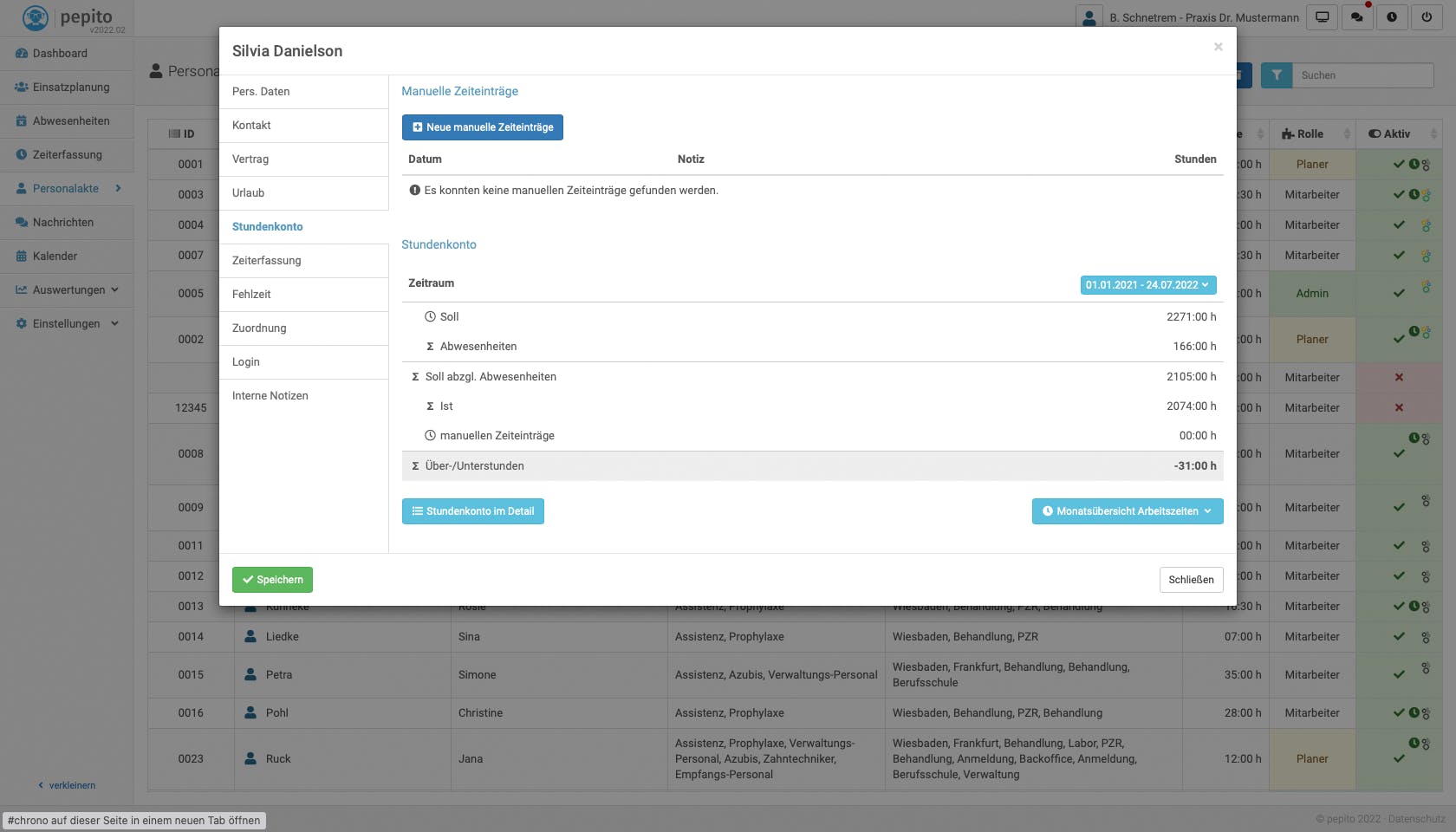Click the green Speichern button
1456x832 pixels.
[272, 580]
